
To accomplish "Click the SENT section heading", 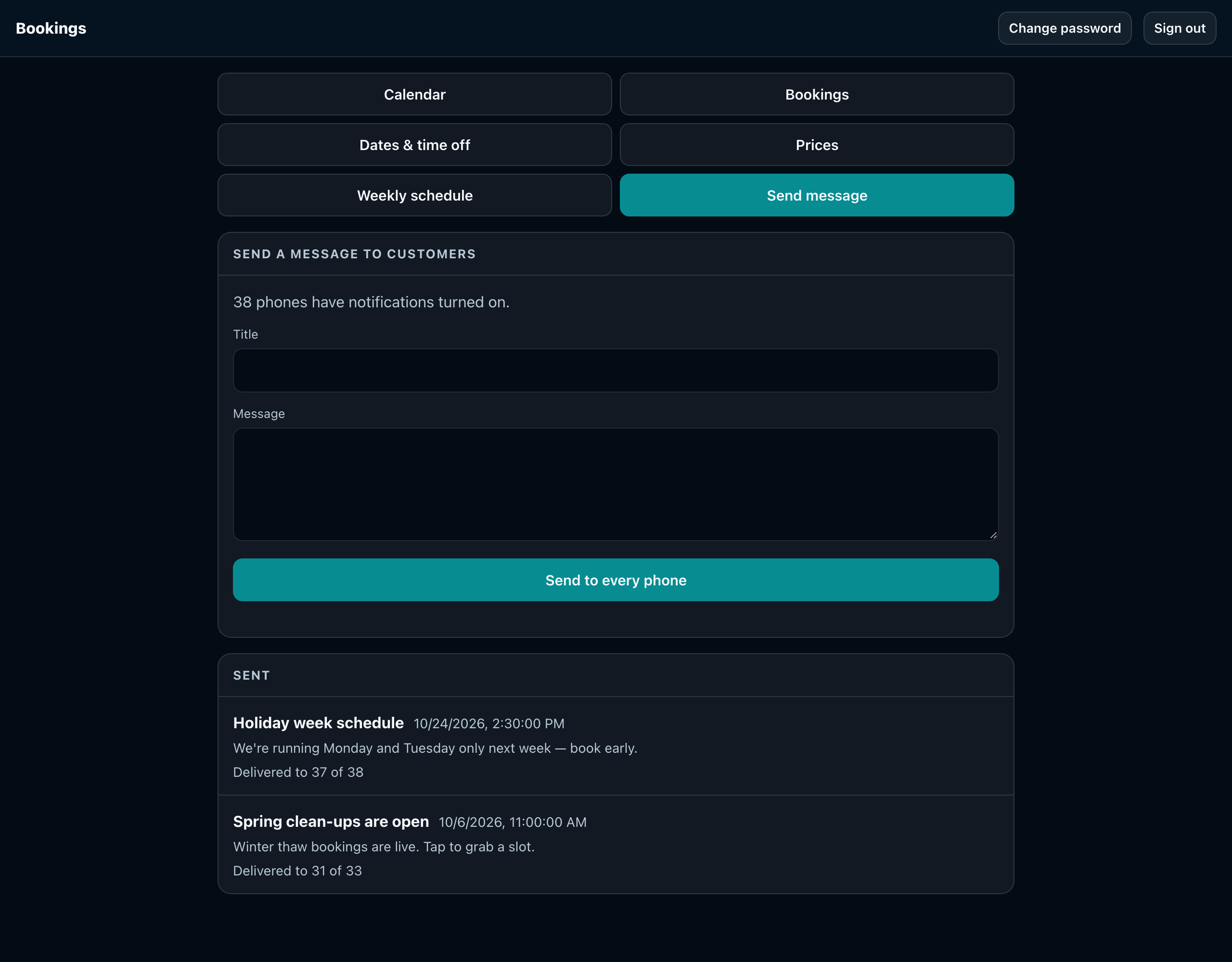I will tap(252, 675).
